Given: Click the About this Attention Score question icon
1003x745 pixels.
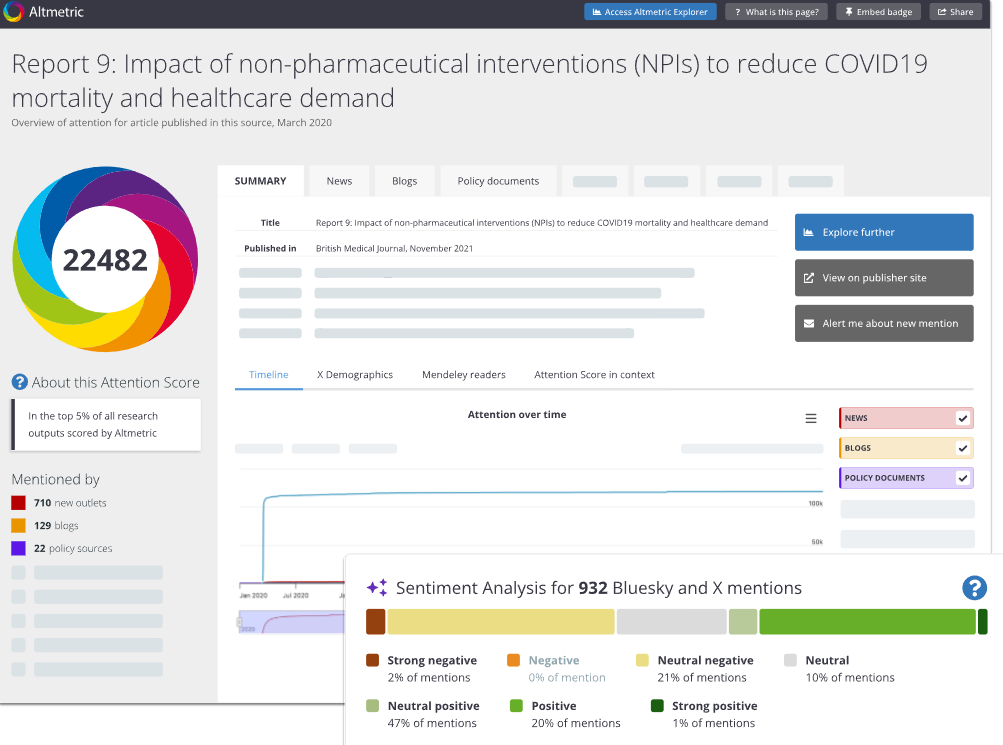Looking at the screenshot, I should pyautogui.click(x=20, y=382).
